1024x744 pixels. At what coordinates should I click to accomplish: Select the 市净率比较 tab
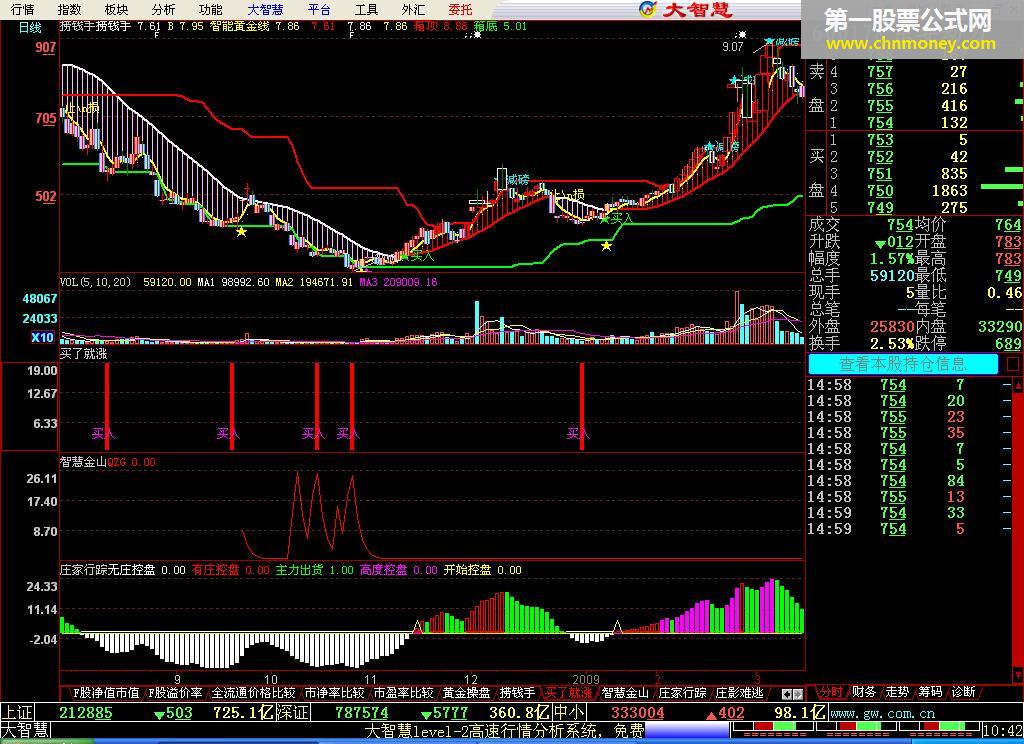[334, 692]
